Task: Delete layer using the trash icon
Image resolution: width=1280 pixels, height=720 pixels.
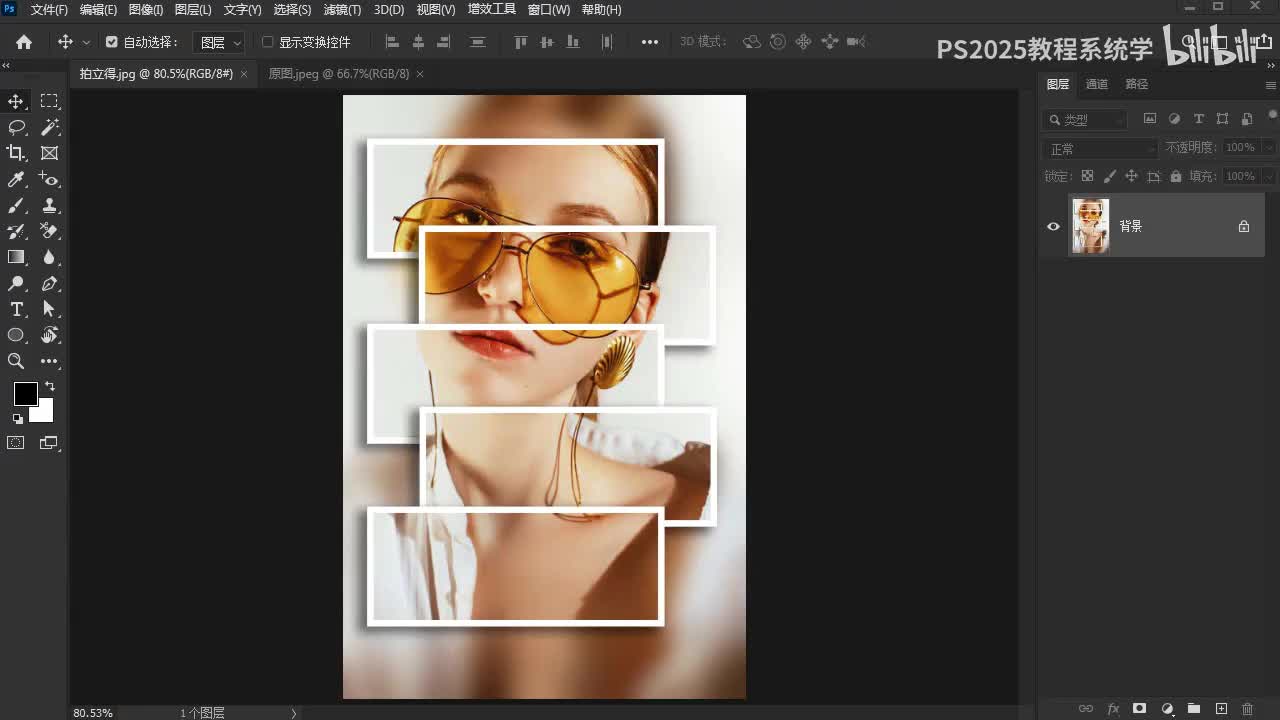Action: point(1247,709)
